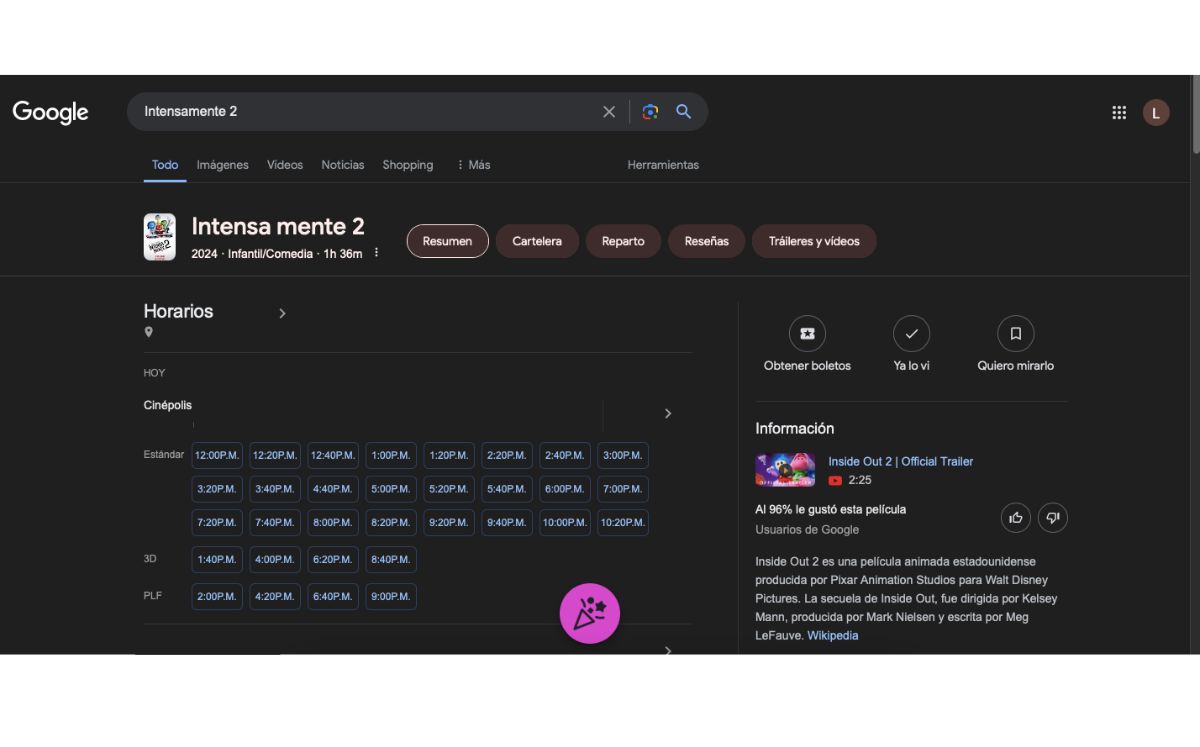Viewport: 1200px width, 747px height.
Task: Toggle Quiero mirarlo watchlist bookmark
Action: (x=1015, y=334)
